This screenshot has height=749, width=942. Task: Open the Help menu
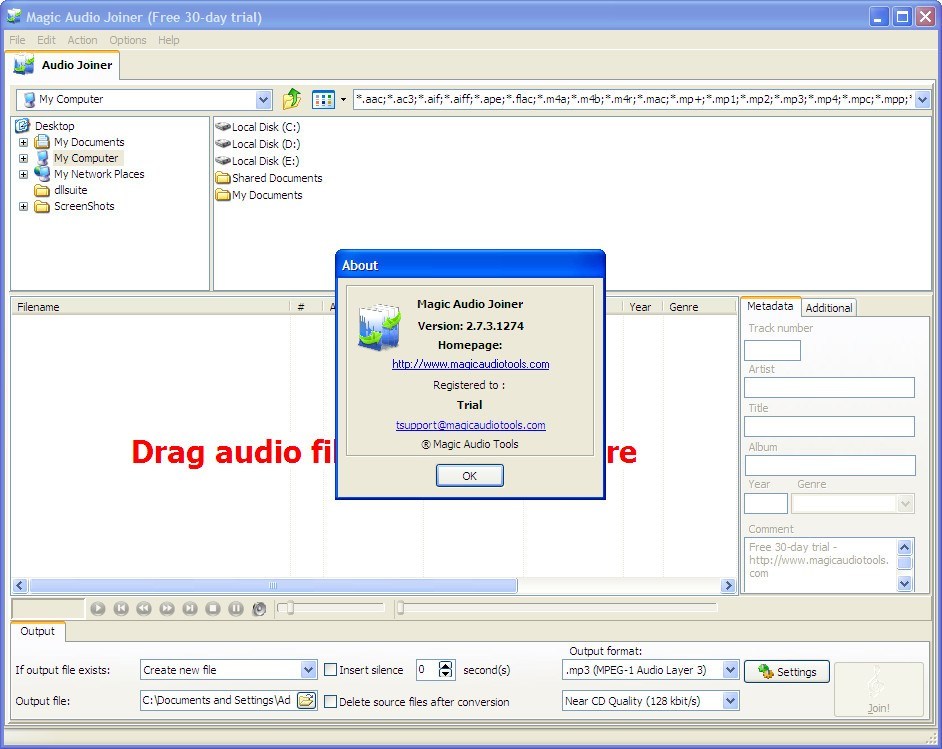coord(169,40)
